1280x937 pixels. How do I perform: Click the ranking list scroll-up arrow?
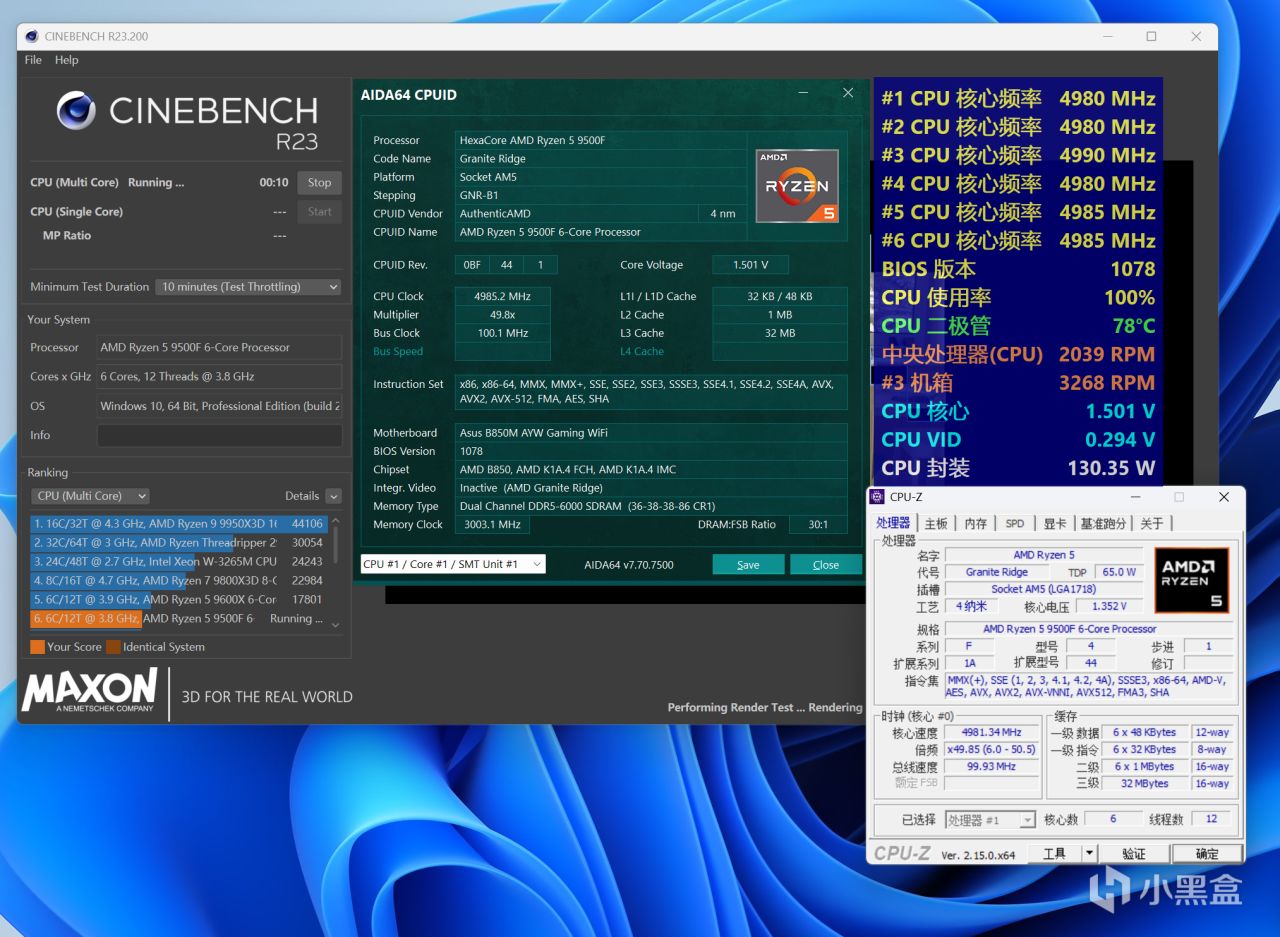pyautogui.click(x=335, y=521)
